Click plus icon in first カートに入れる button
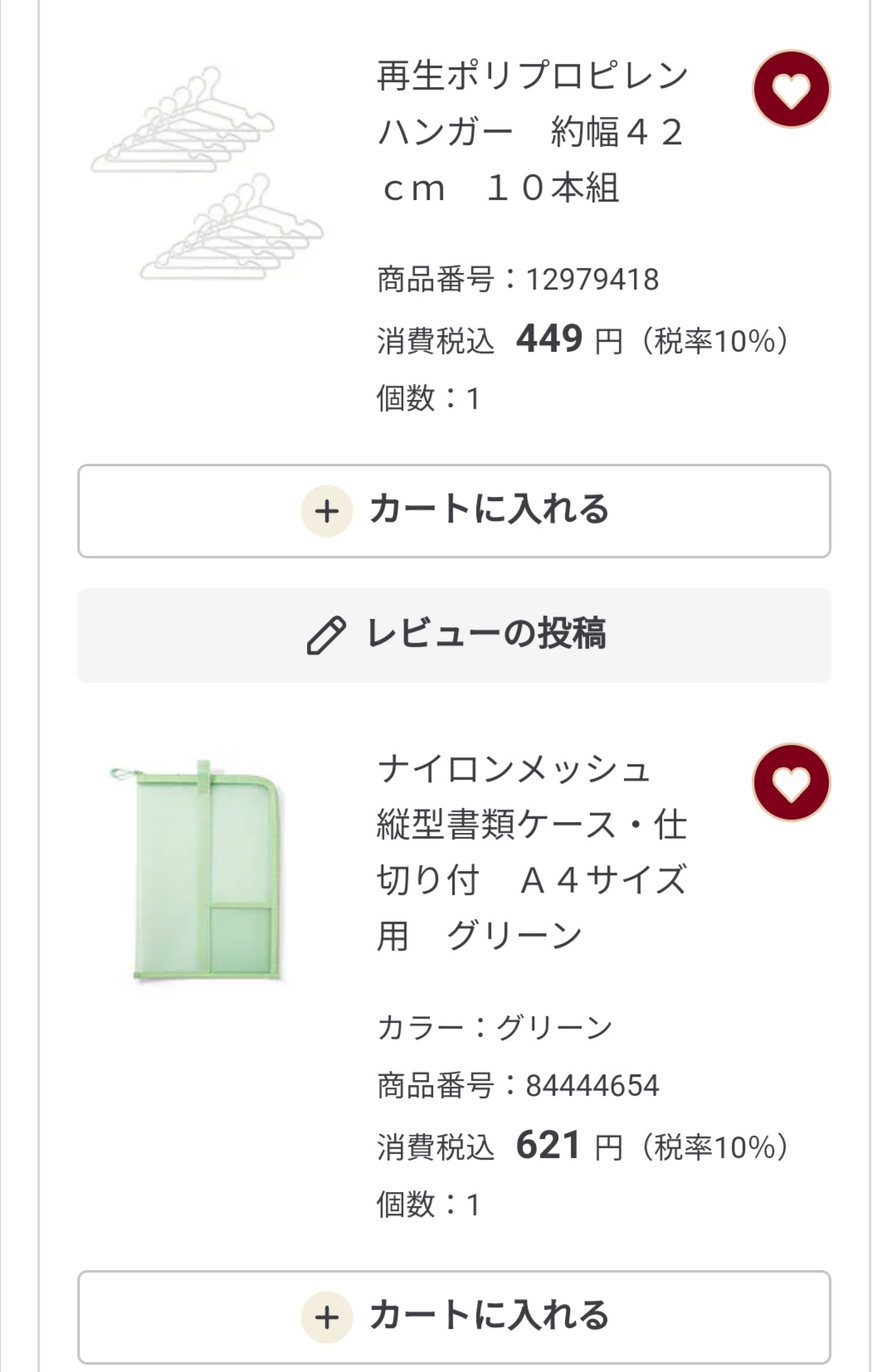 [327, 511]
